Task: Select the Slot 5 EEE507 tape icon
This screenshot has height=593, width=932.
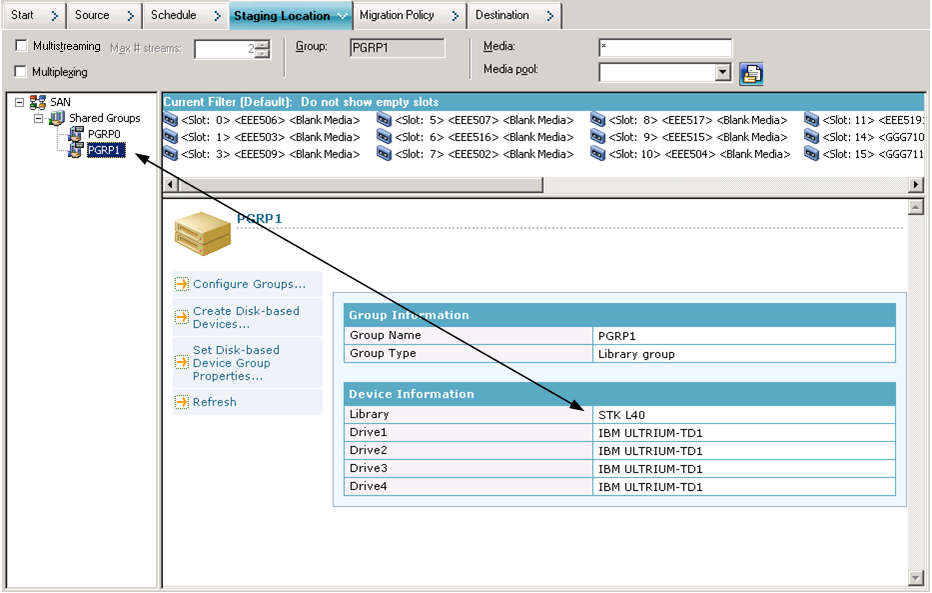Action: pyautogui.click(x=385, y=120)
